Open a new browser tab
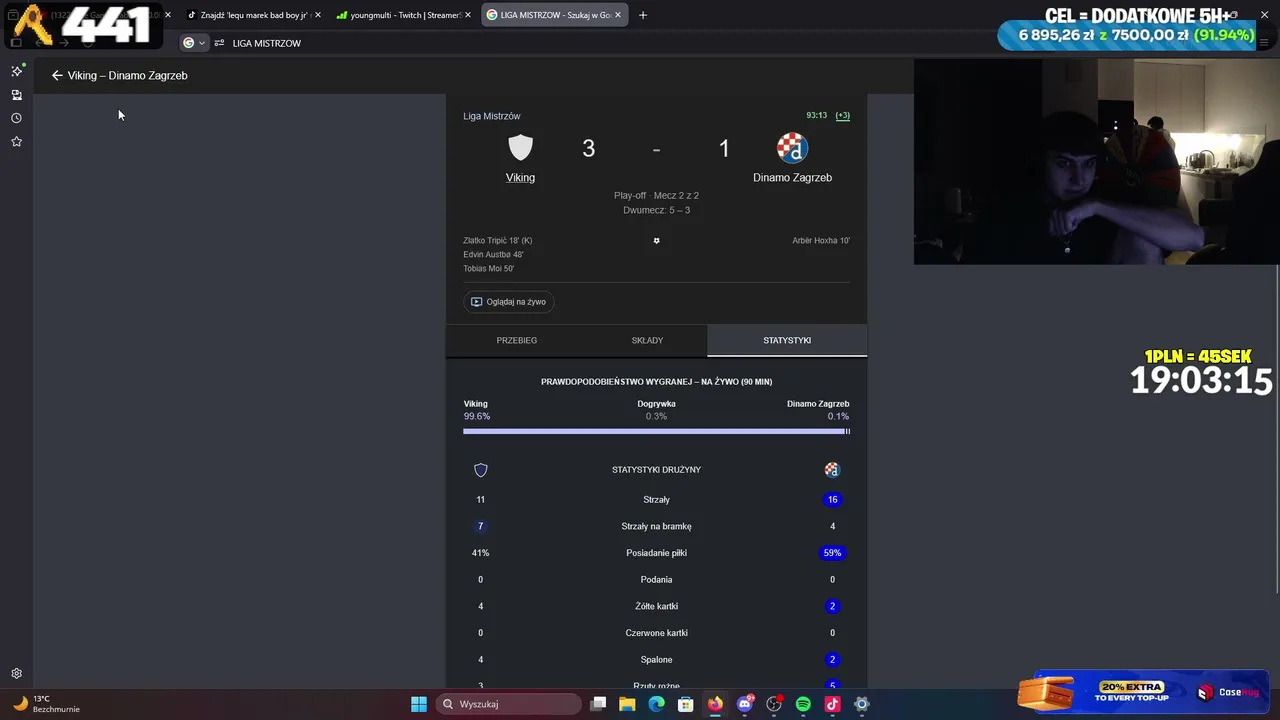This screenshot has width=1280, height=720. coord(643,15)
